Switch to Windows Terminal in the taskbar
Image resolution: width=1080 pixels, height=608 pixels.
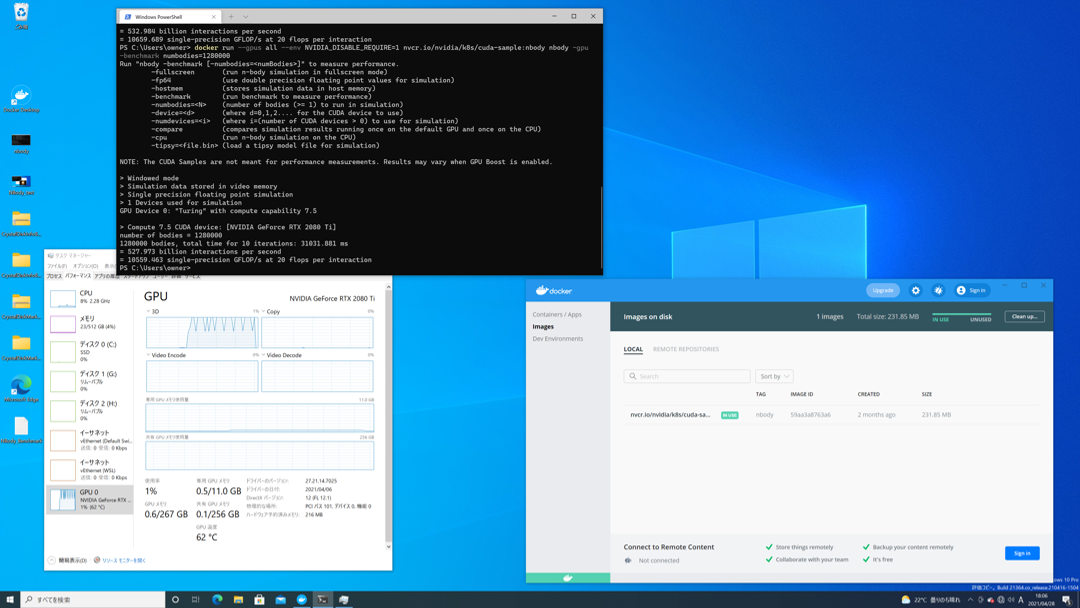(x=322, y=599)
